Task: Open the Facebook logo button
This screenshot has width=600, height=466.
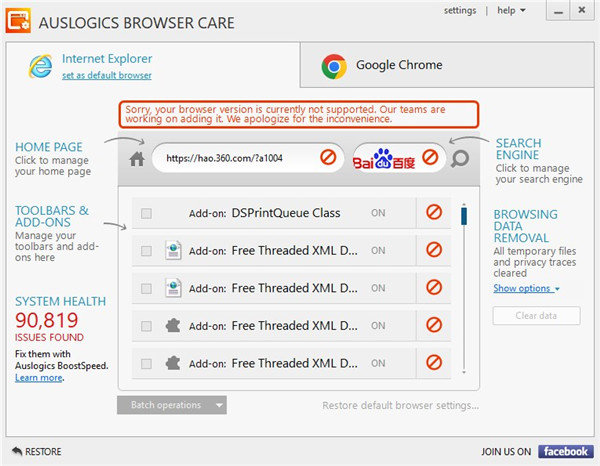Action: point(566,451)
